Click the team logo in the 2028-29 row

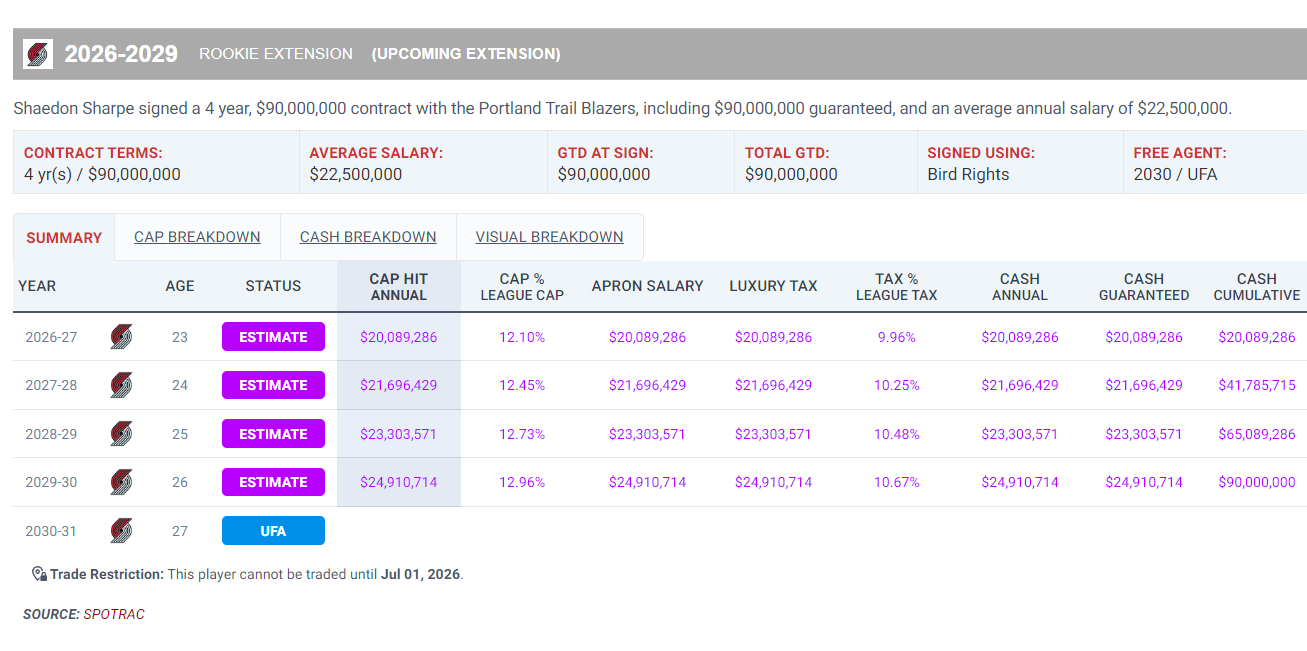(121, 434)
